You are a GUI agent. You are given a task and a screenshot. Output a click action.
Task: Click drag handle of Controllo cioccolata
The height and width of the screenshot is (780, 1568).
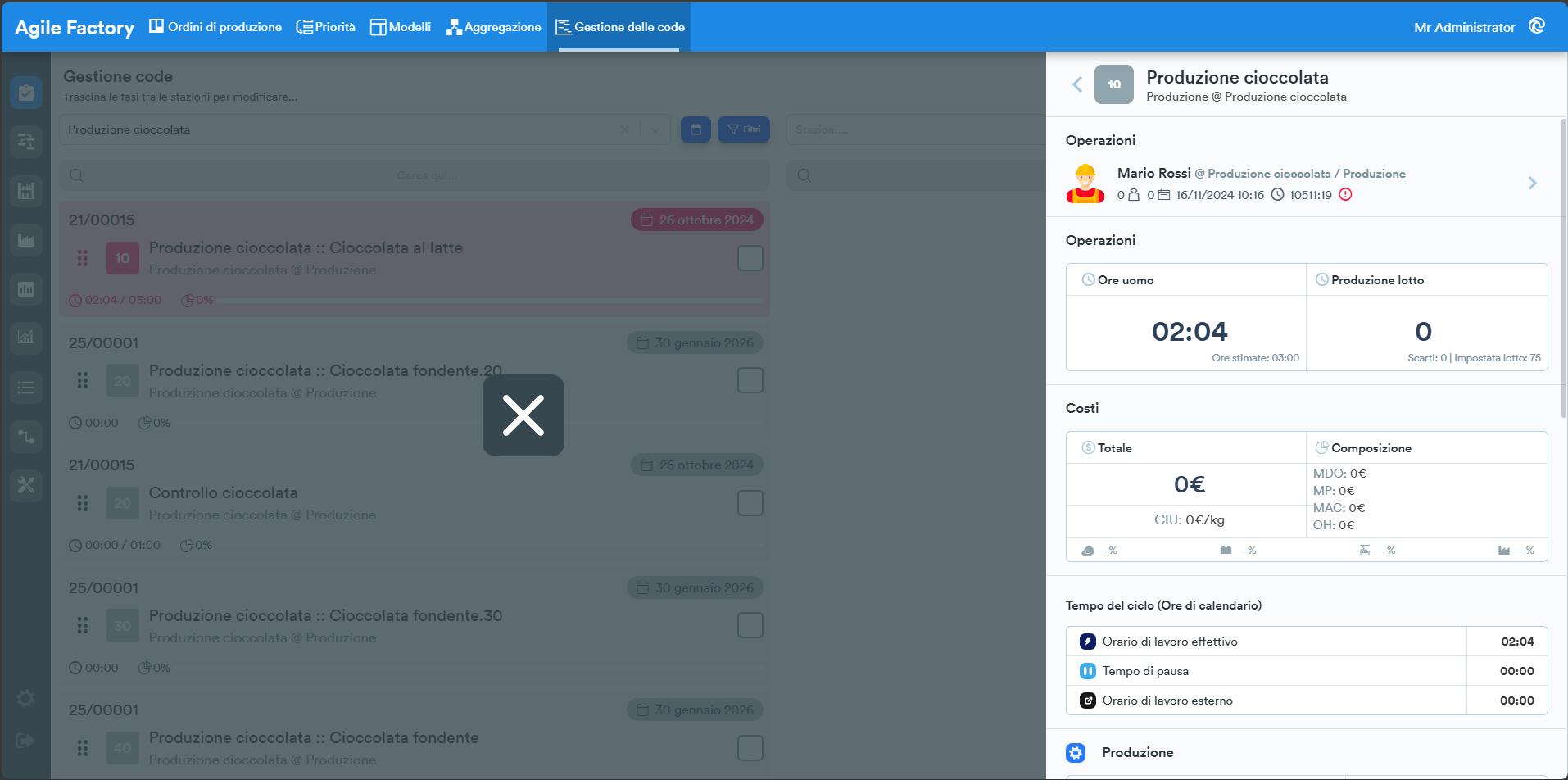[83, 503]
